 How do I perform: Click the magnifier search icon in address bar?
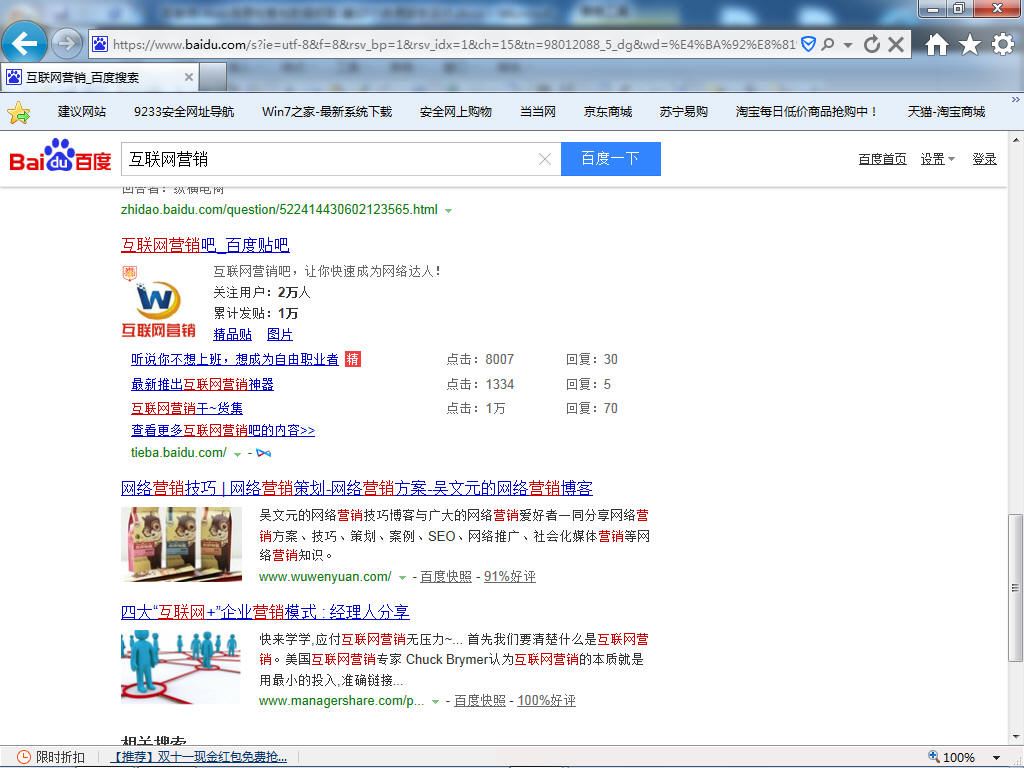[x=828, y=44]
